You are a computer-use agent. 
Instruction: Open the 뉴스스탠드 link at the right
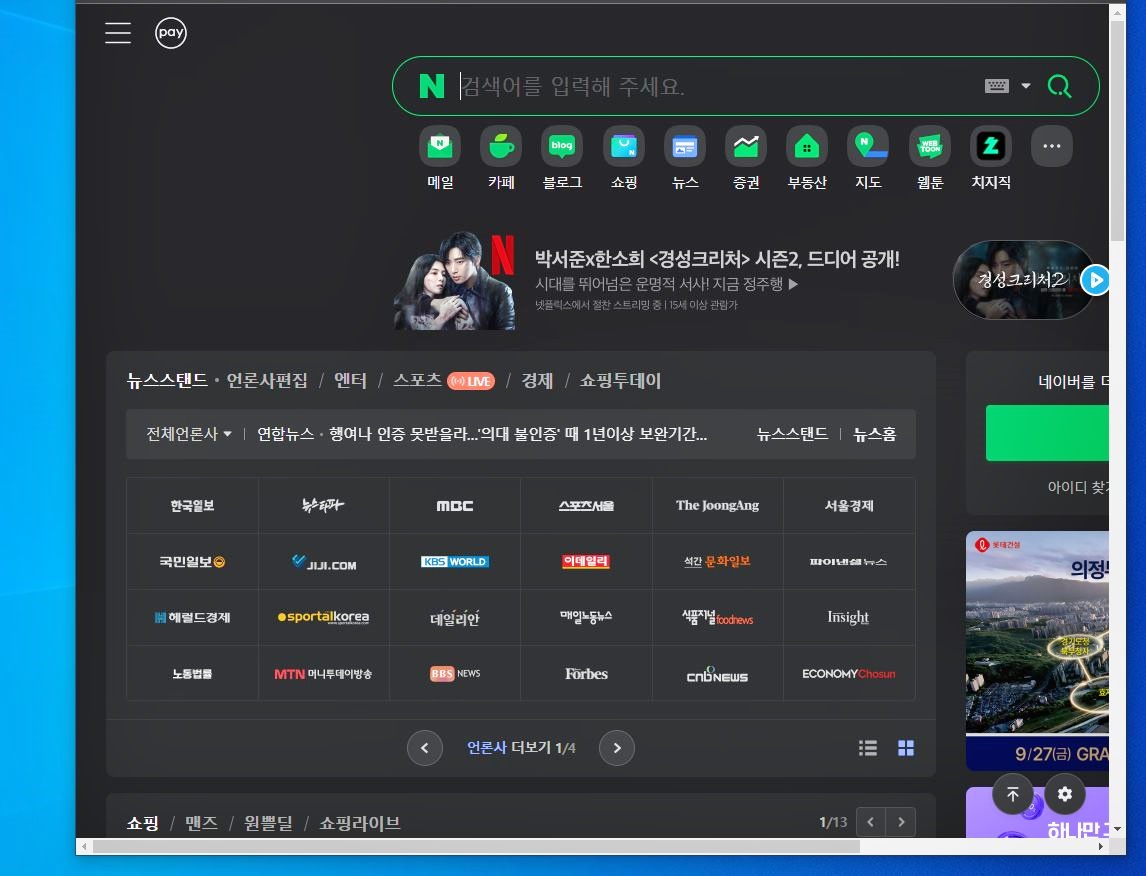793,434
